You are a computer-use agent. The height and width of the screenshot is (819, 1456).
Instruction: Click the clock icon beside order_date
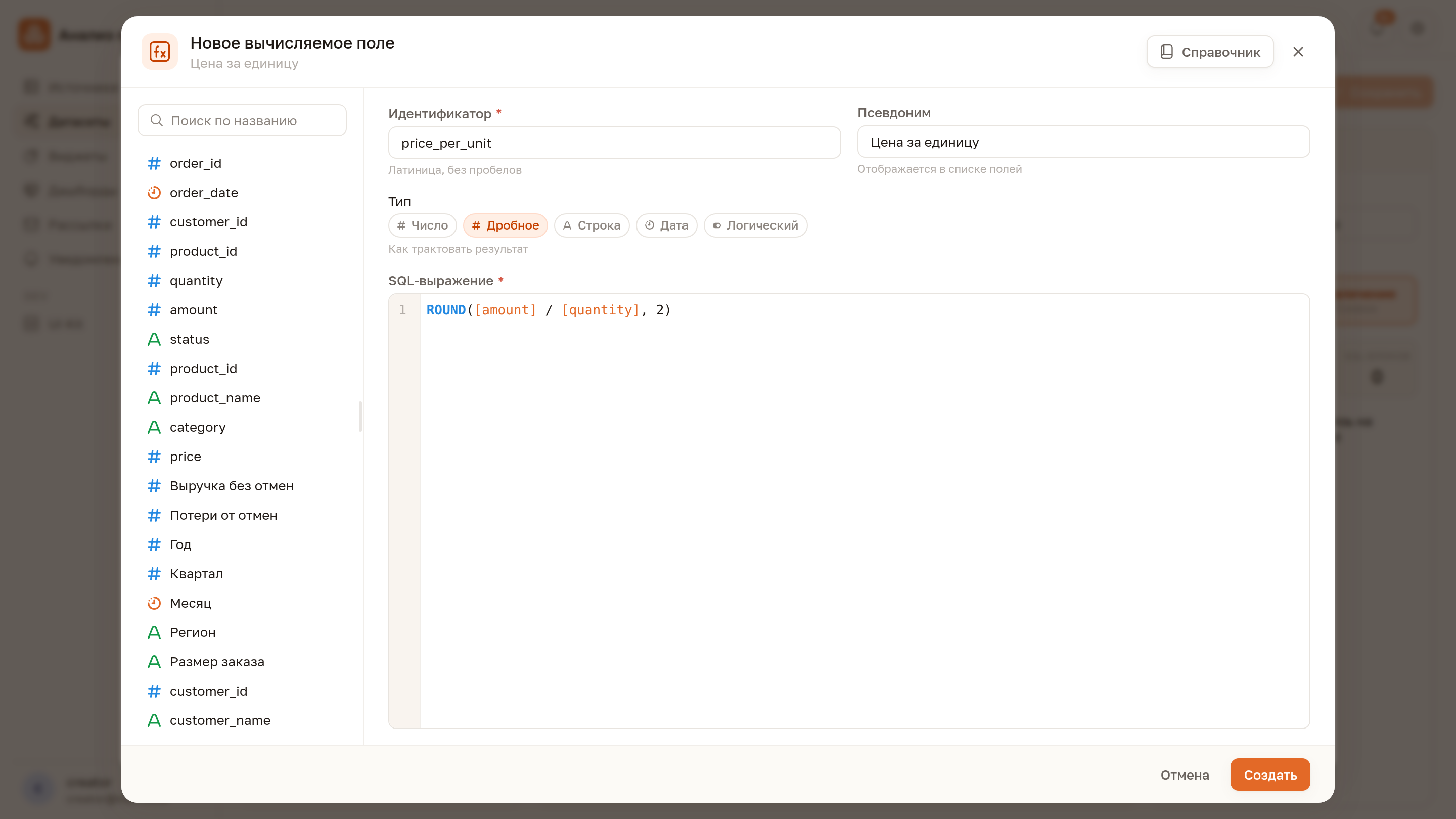click(154, 193)
